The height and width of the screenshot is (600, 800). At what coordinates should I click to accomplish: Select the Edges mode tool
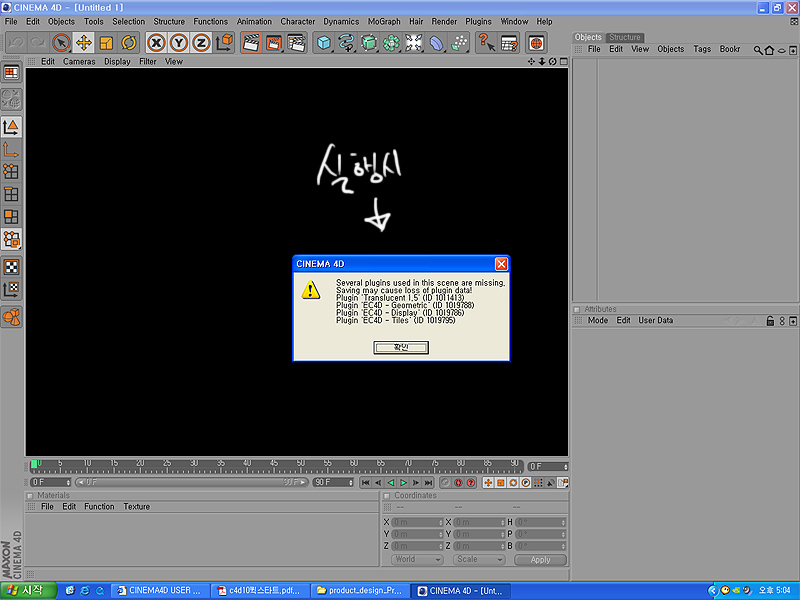click(x=11, y=194)
